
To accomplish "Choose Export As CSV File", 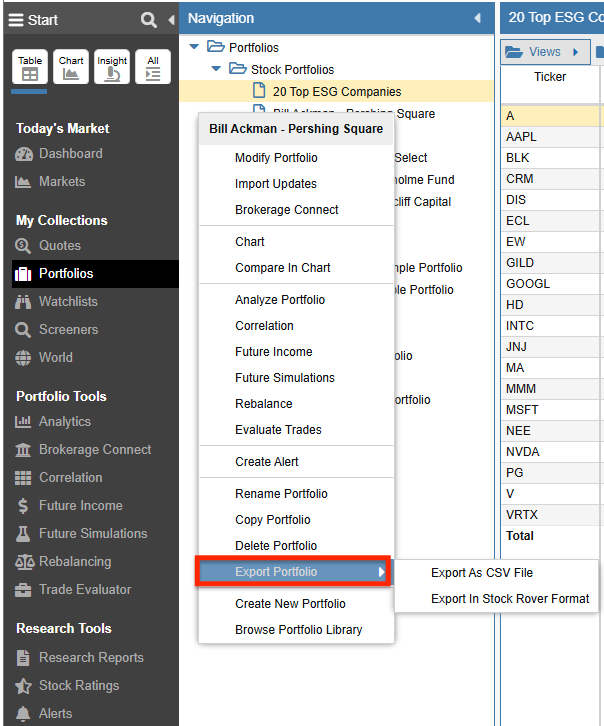I will pos(482,573).
